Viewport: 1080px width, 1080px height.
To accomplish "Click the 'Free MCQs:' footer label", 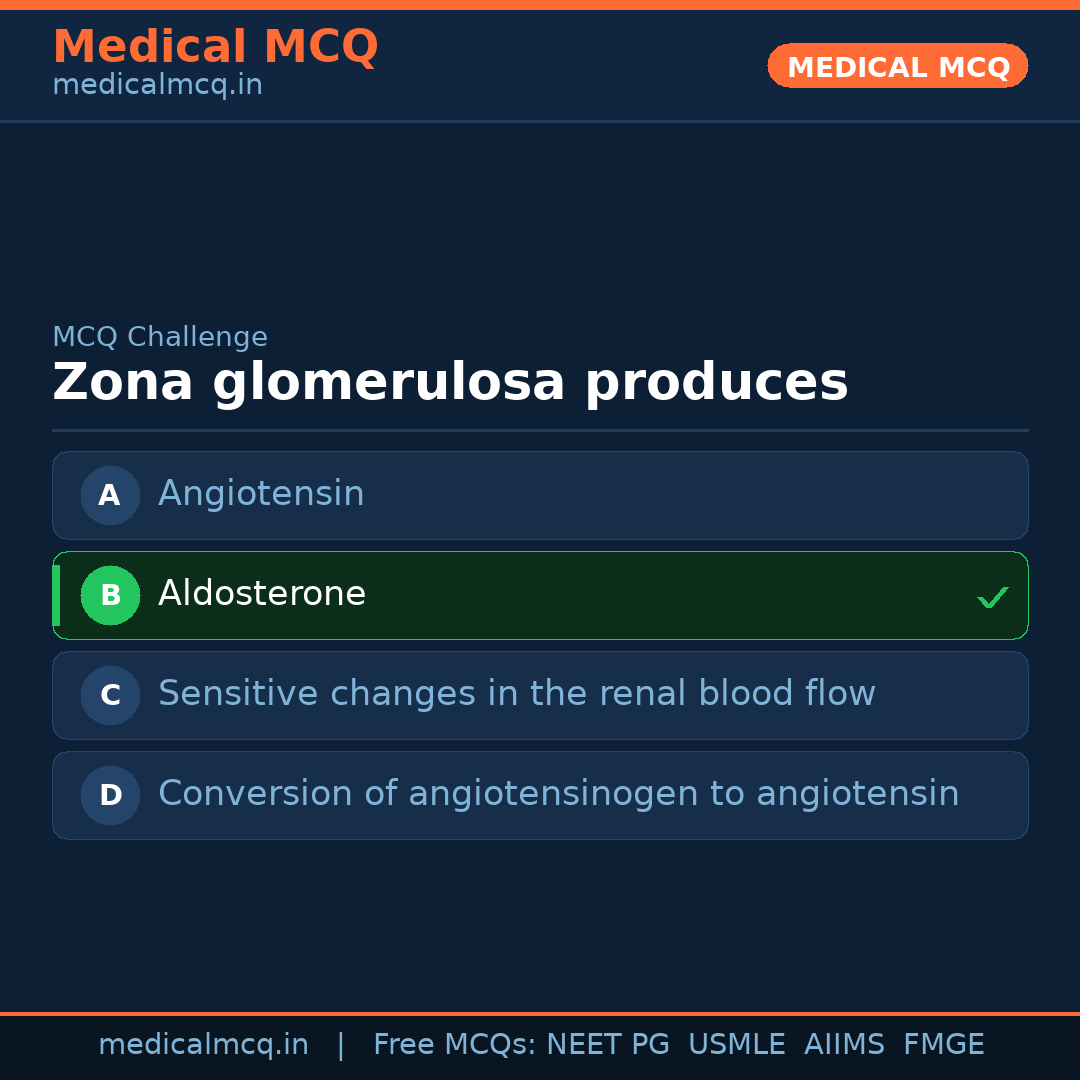I will coord(454,1045).
